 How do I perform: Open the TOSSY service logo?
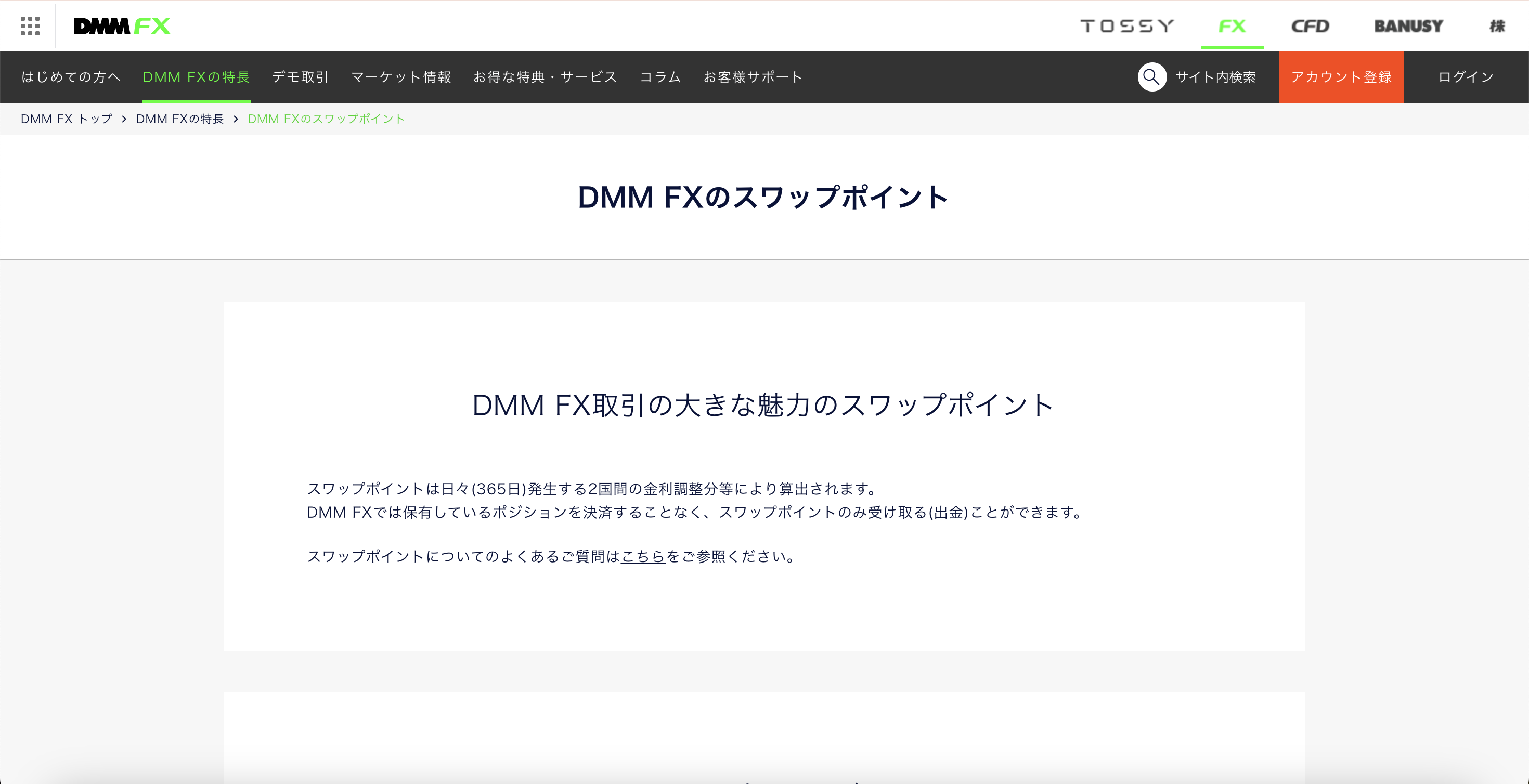pos(1126,26)
